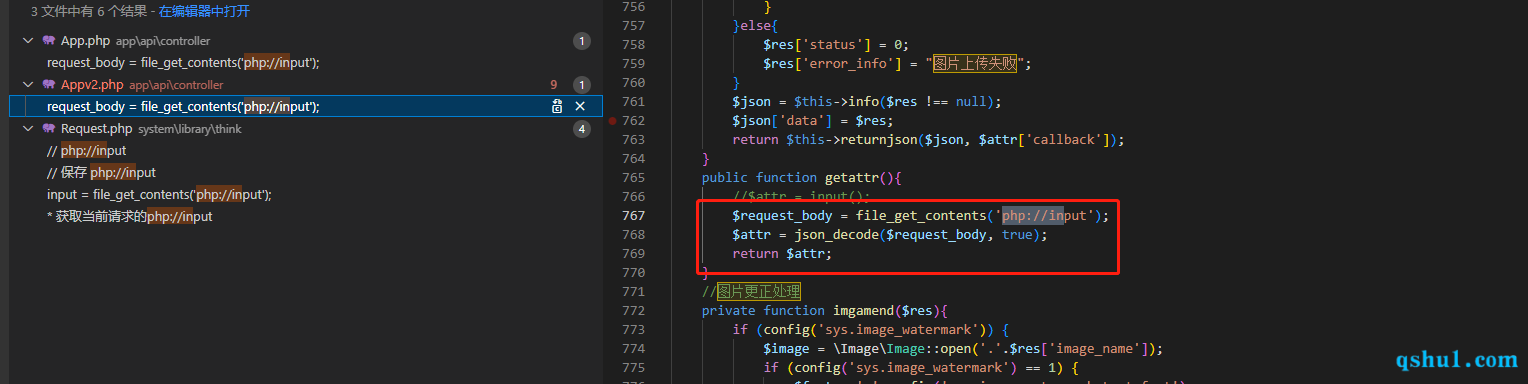Click the replace icon on highlighted result
The height and width of the screenshot is (384, 1528).
tap(557, 107)
